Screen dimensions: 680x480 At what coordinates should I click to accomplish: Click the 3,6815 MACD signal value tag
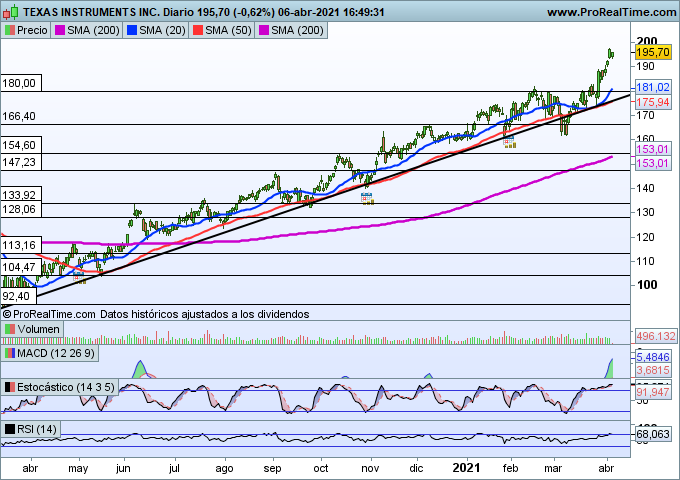tap(653, 370)
